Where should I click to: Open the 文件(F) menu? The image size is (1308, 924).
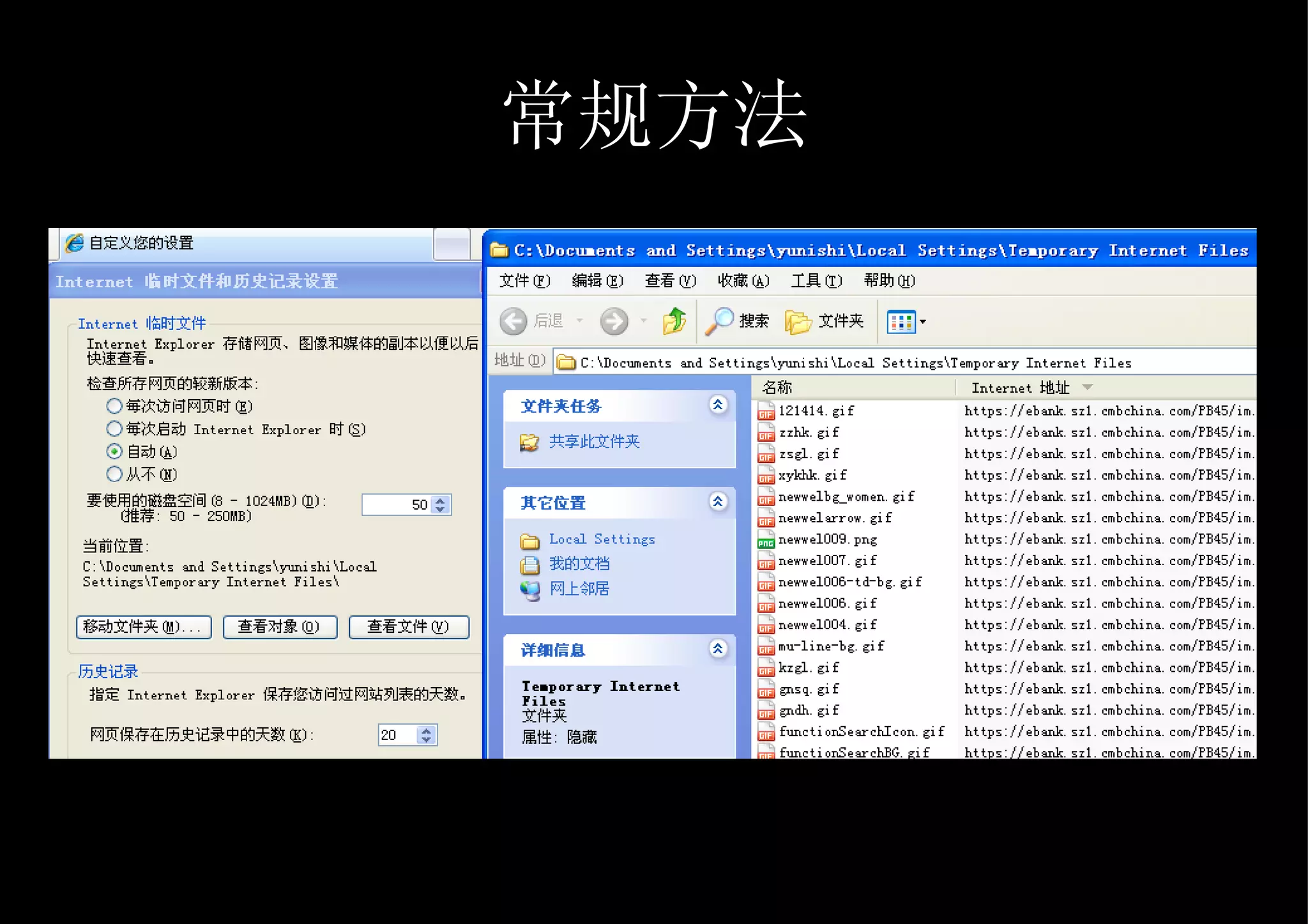[524, 281]
